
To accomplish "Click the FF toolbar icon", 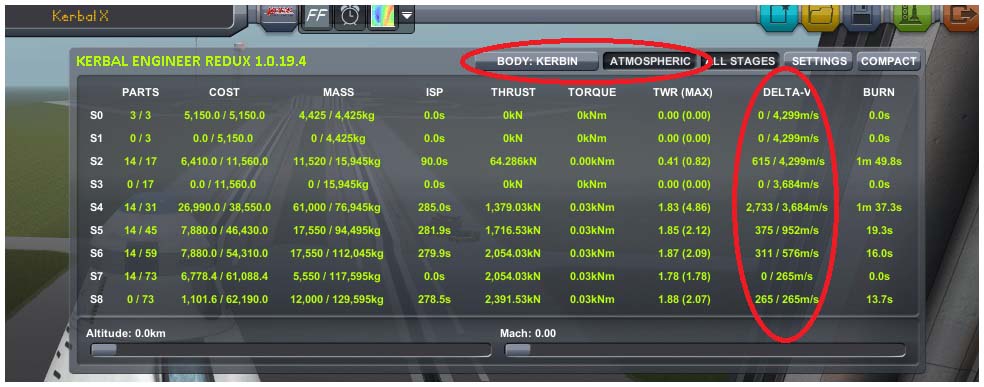I will click(318, 16).
